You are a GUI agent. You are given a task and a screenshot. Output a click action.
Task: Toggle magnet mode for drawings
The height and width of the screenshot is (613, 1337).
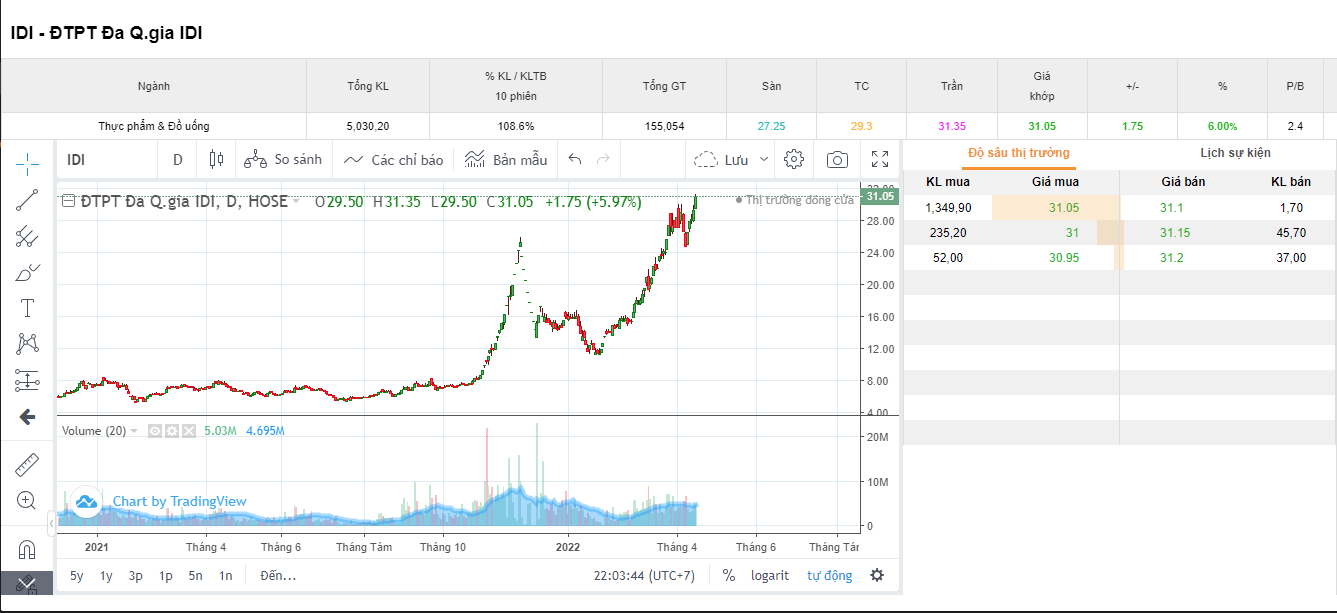[x=27, y=549]
